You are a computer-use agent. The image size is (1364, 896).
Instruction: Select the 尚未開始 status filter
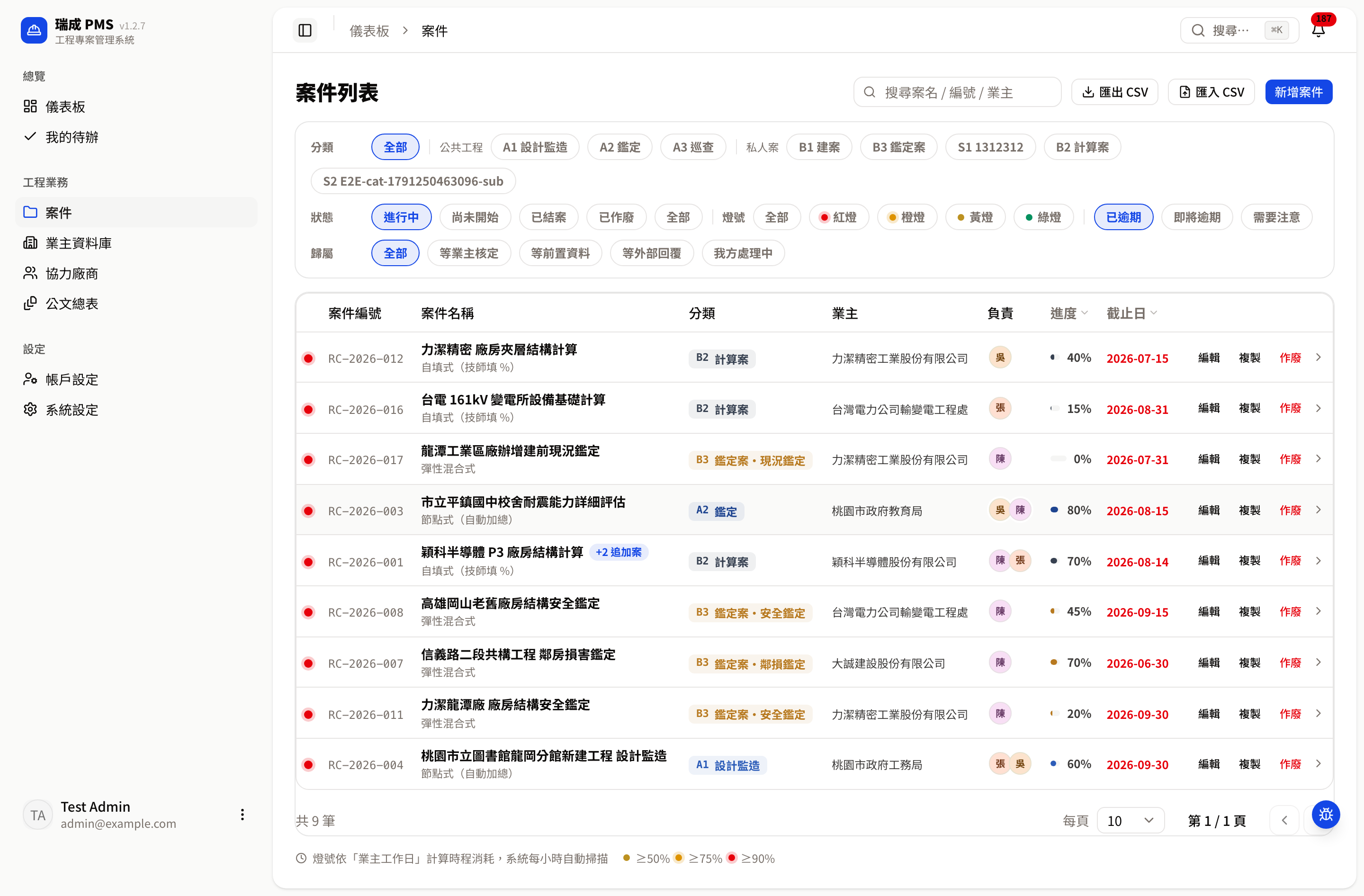coord(475,217)
